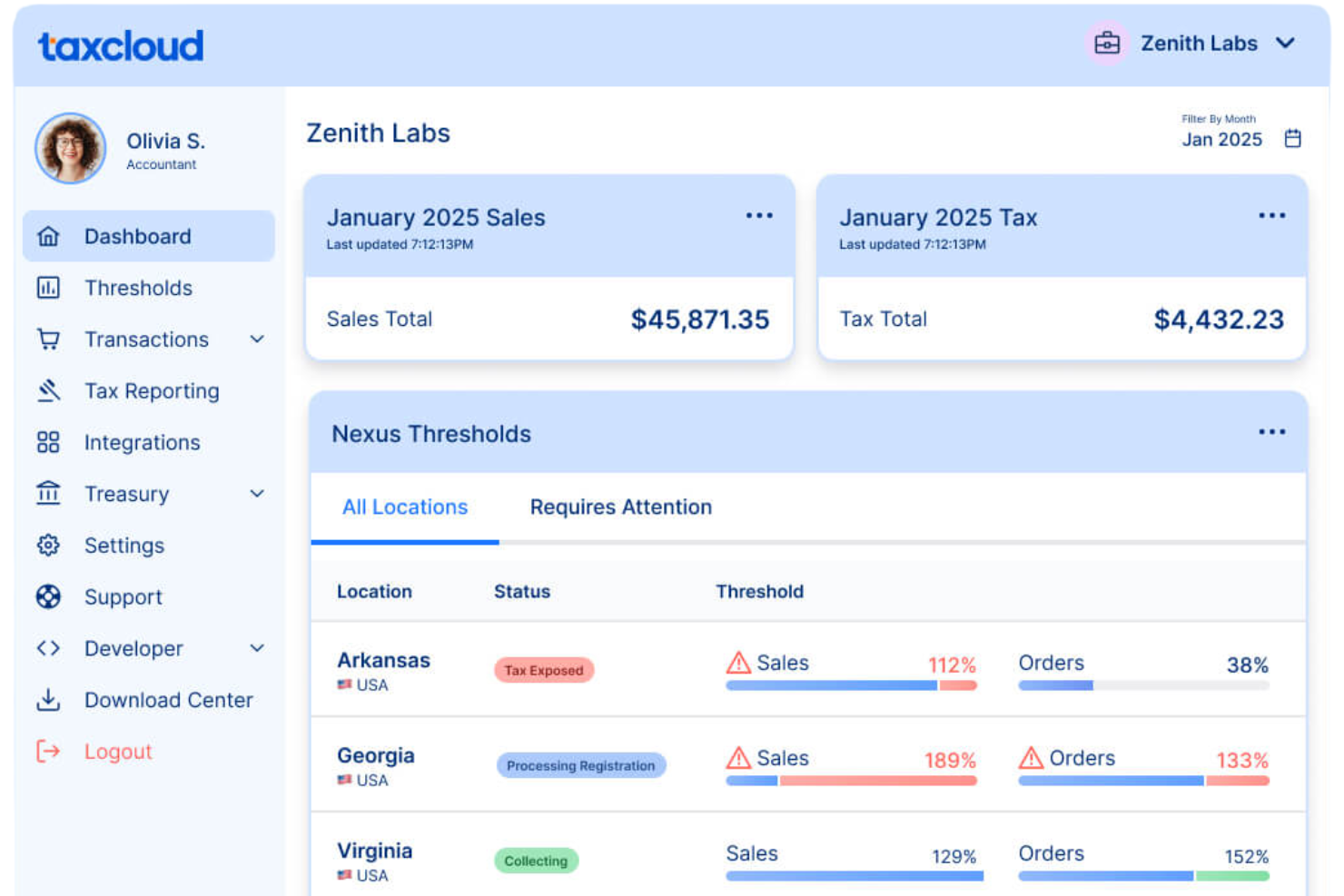This screenshot has width=1344, height=896.
Task: Click Georgia Sales warning triangle icon
Action: click(738, 758)
